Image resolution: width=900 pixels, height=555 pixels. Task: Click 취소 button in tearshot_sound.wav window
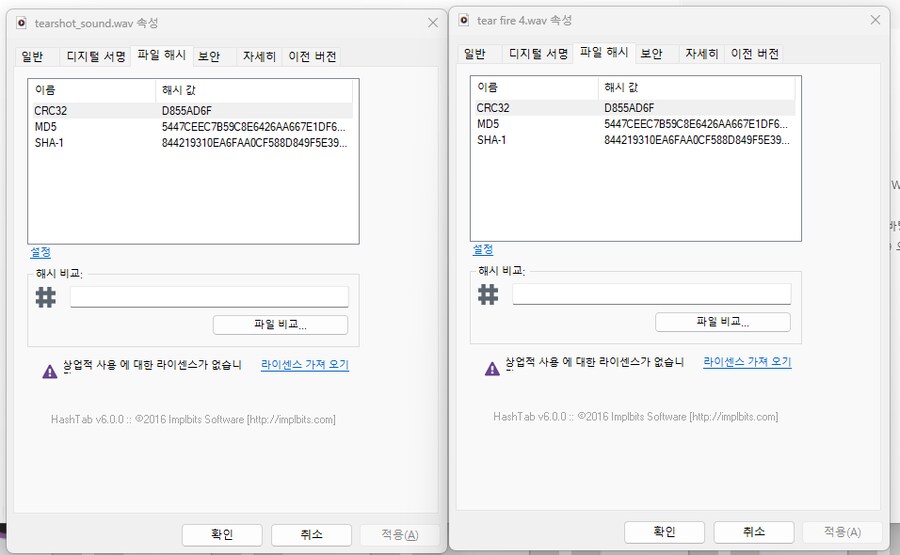311,535
